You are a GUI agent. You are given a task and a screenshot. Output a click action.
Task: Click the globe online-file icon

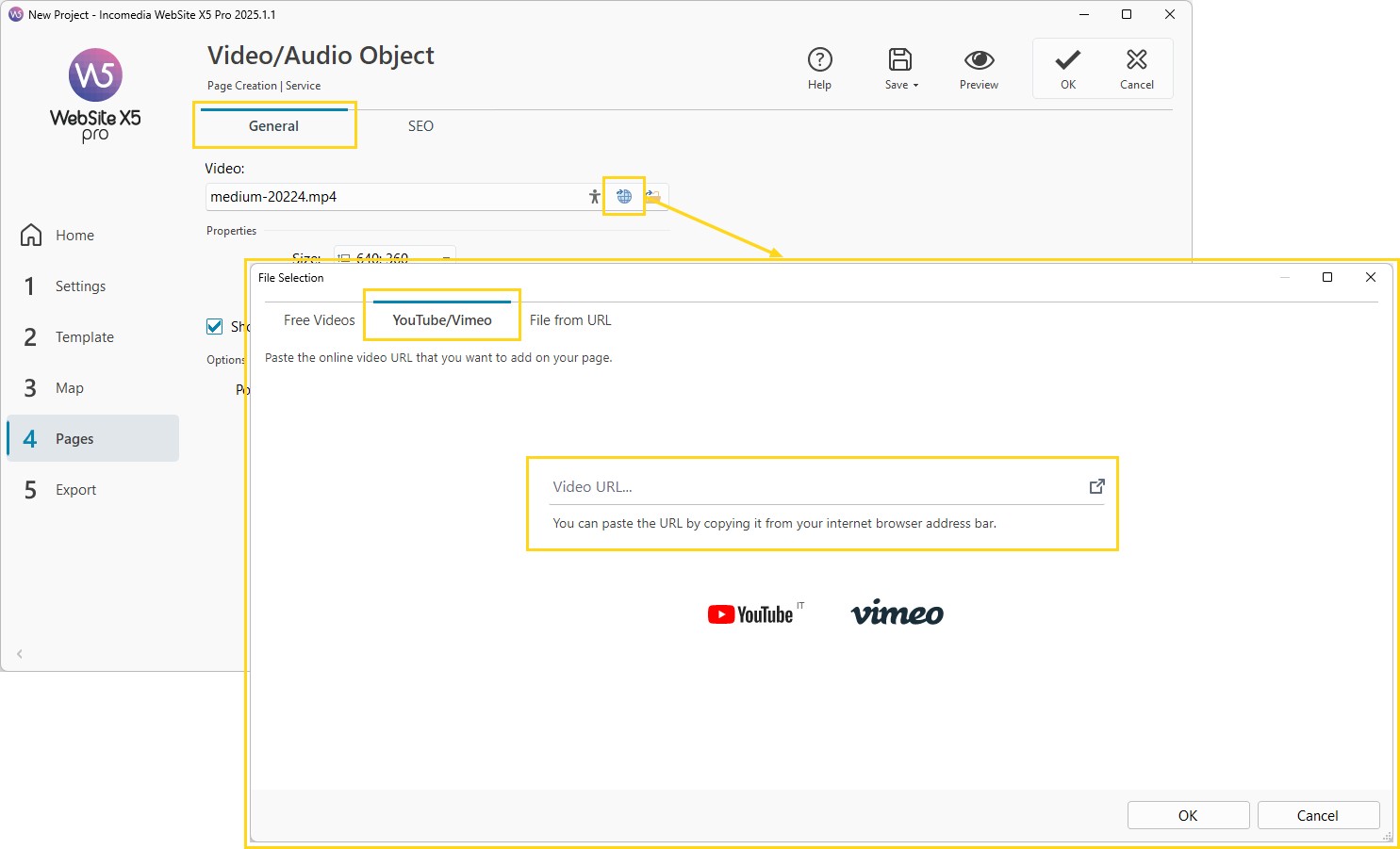(624, 196)
